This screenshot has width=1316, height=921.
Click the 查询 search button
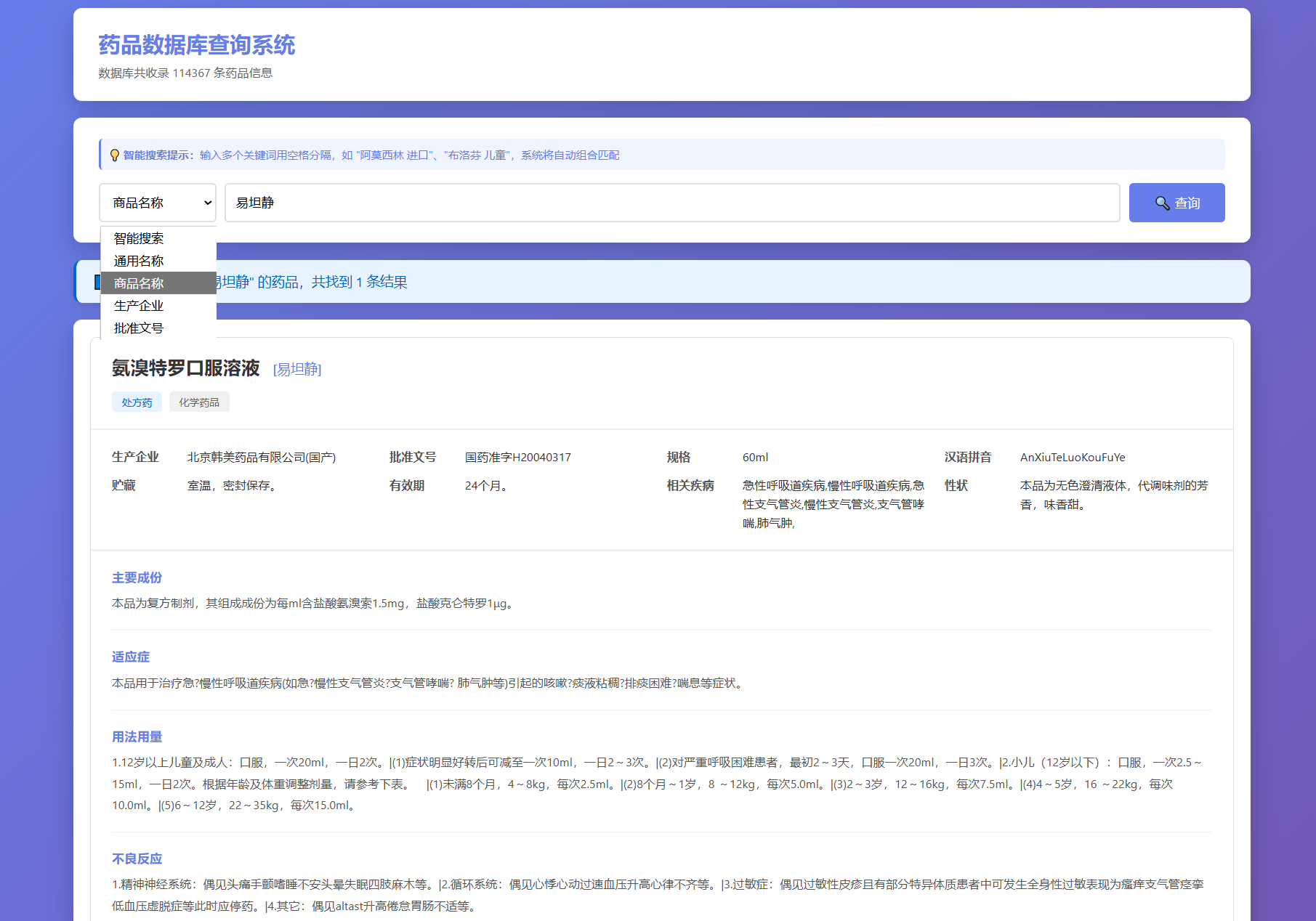tap(1176, 203)
